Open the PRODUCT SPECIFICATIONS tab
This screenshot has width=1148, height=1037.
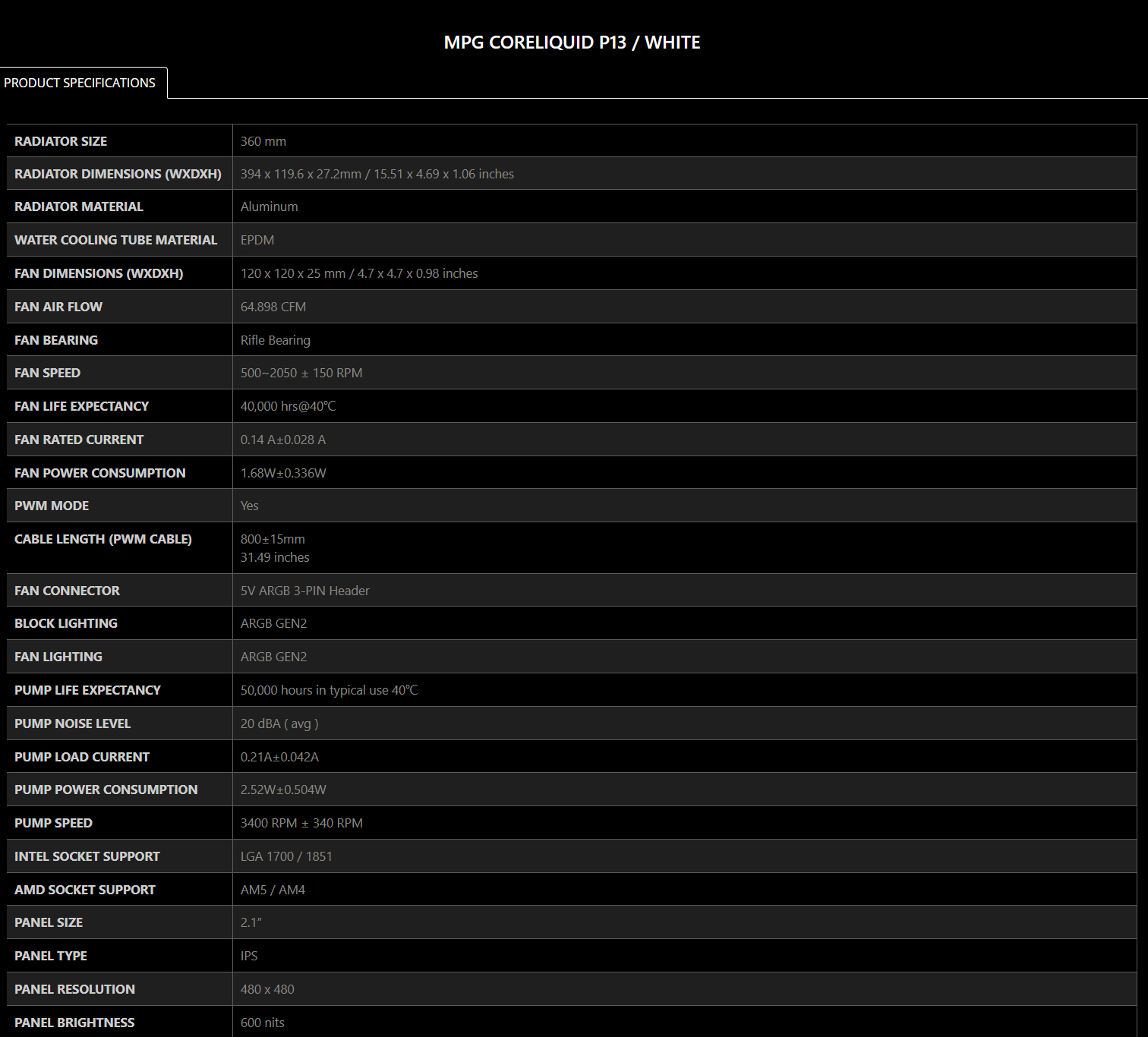click(x=82, y=83)
